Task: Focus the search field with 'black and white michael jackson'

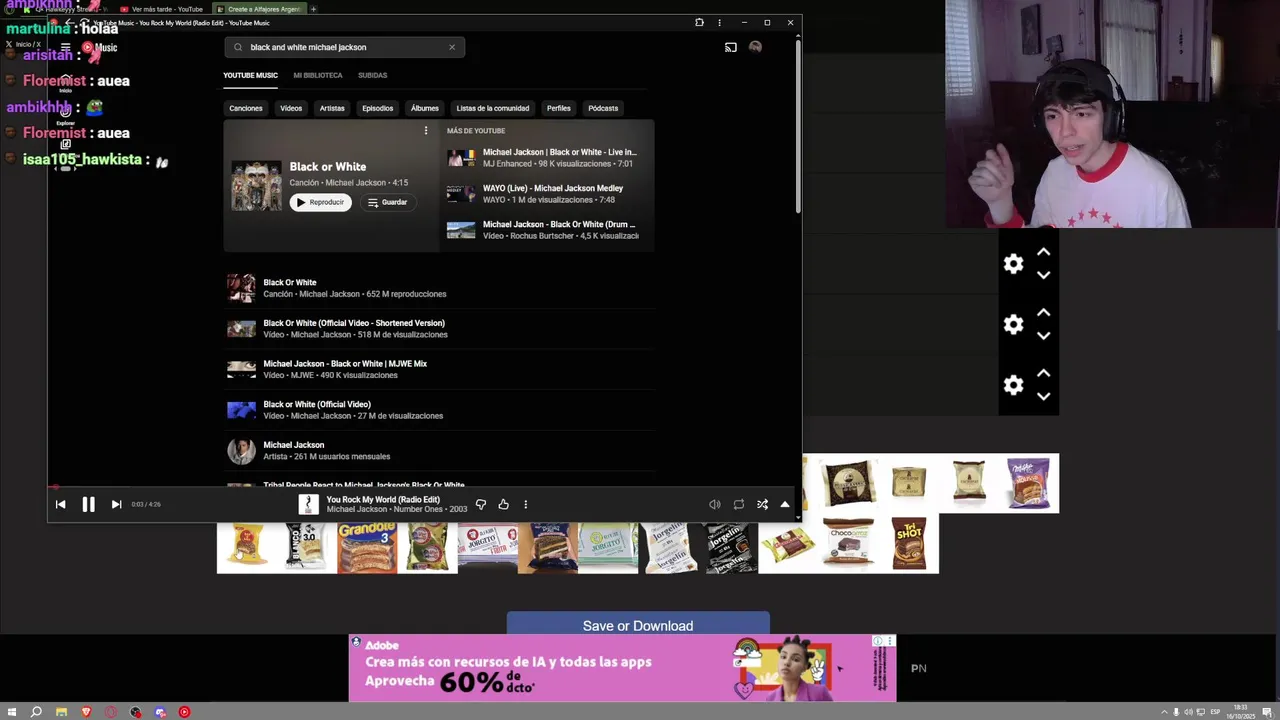Action: [345, 47]
